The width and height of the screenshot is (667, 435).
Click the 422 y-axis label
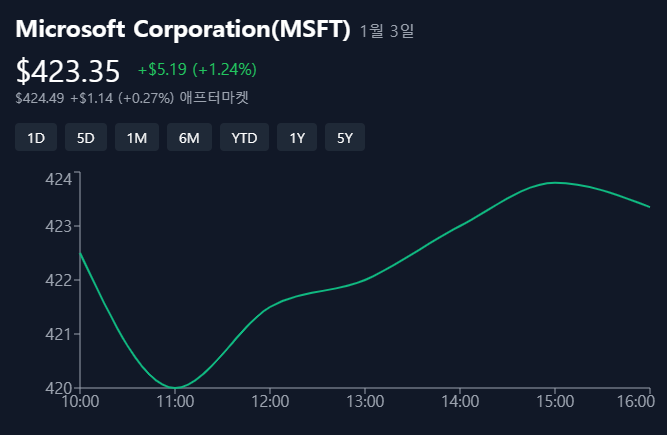pos(58,280)
